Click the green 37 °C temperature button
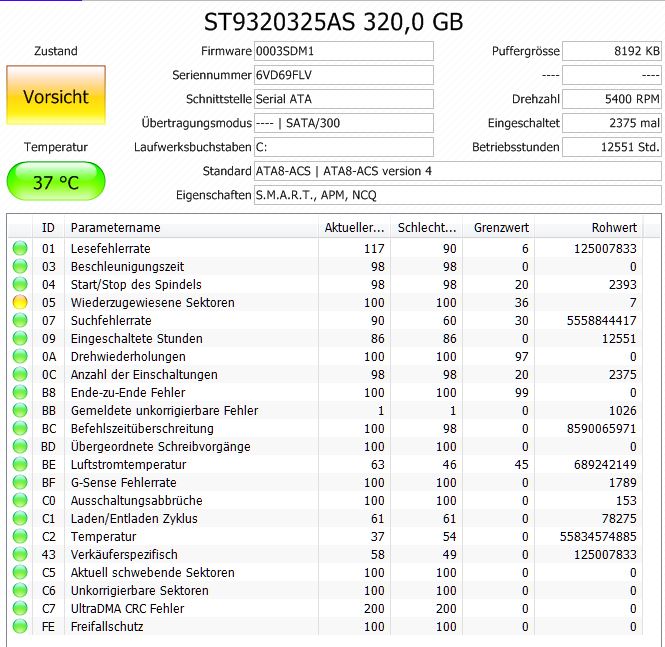Image resolution: width=665 pixels, height=647 pixels. [56, 182]
